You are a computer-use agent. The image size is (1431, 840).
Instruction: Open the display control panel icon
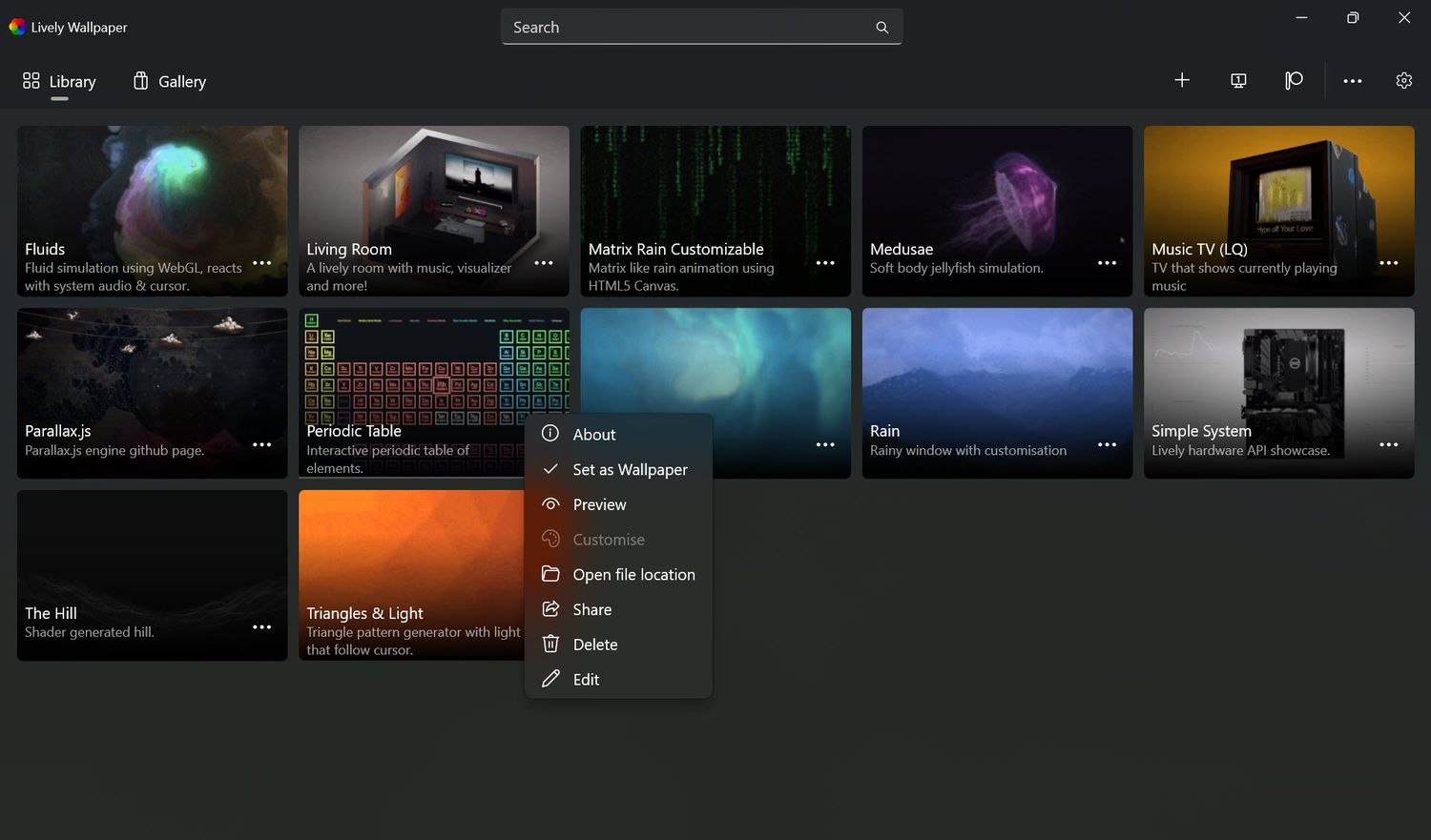click(1238, 80)
